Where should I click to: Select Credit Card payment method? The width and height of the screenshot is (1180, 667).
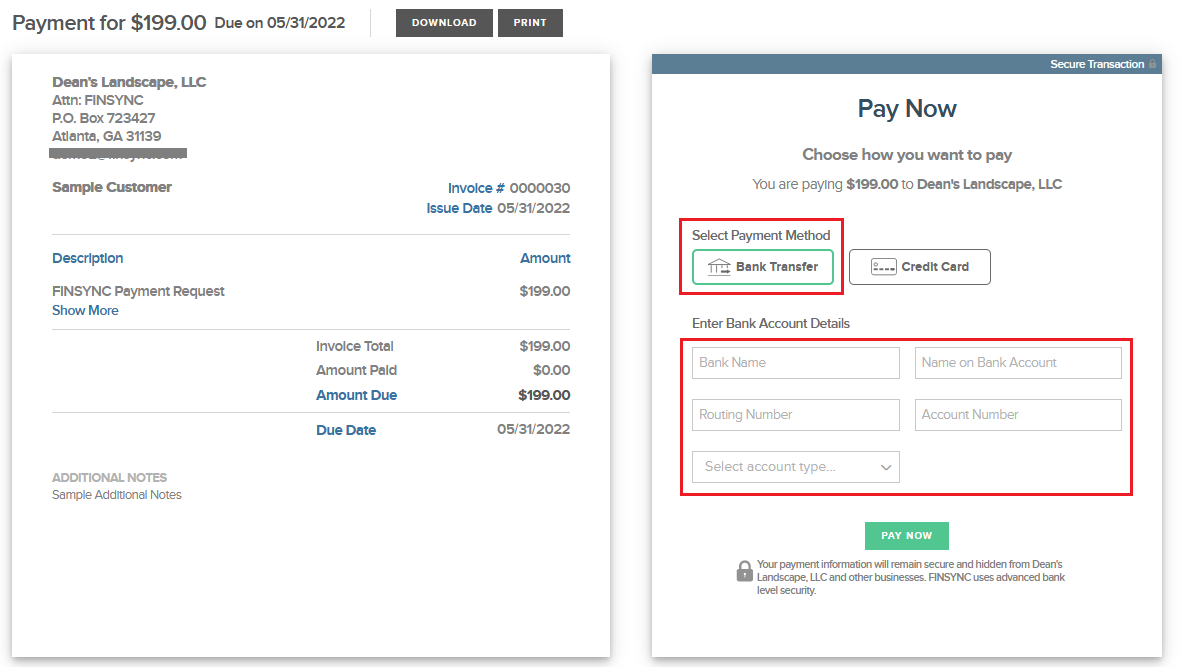[919, 266]
